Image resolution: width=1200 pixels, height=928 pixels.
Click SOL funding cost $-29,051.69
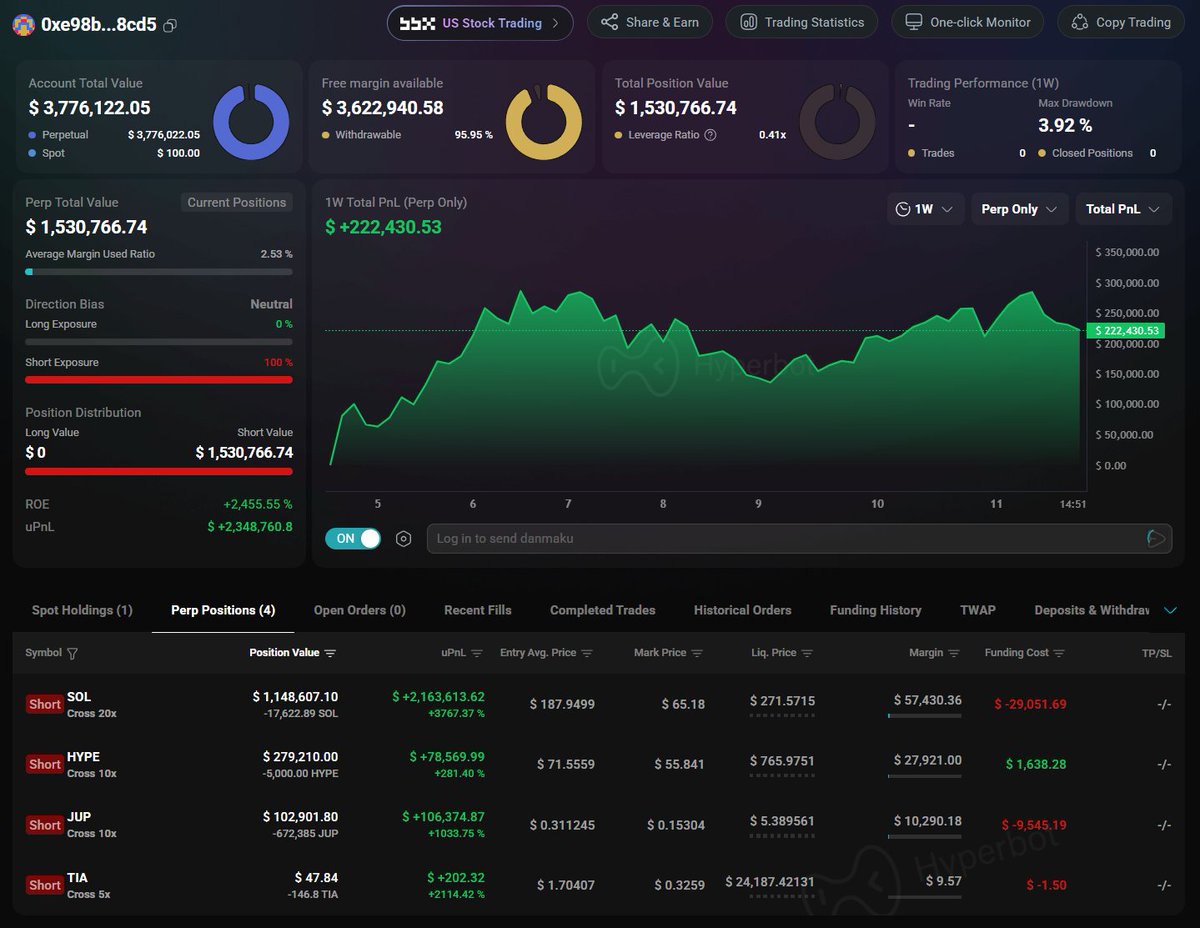(1030, 704)
